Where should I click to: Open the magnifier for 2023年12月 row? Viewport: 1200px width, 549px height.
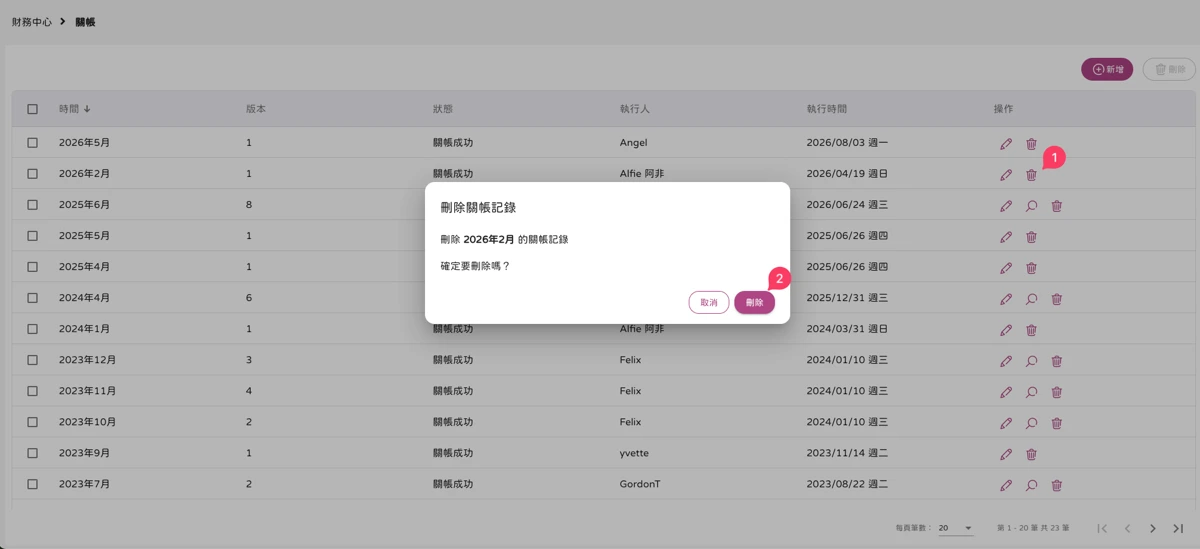coord(1031,361)
